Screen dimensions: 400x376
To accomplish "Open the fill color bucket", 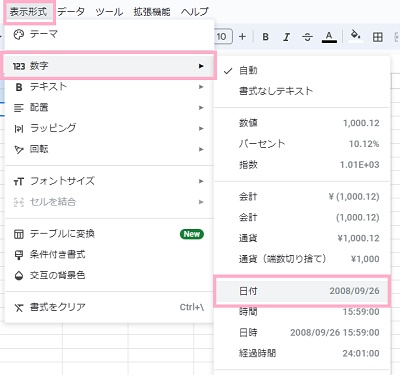I will coord(356,36).
